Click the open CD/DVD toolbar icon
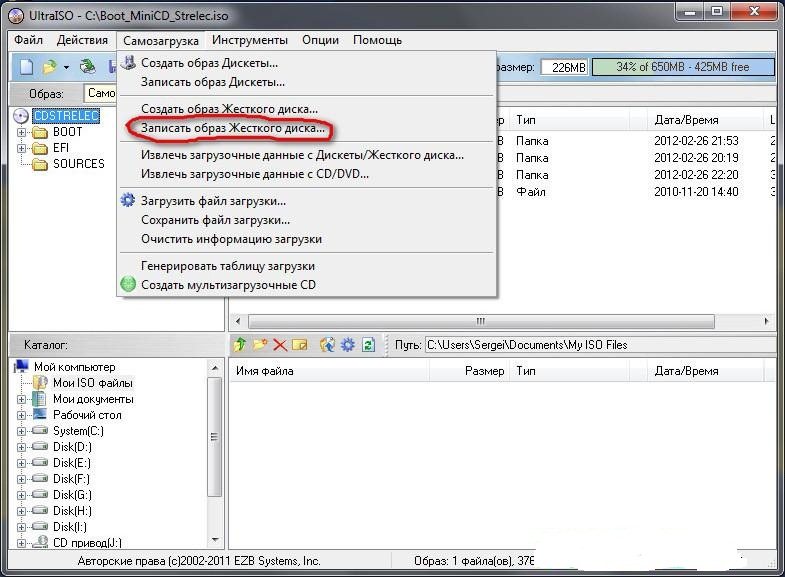 pyautogui.click(x=88, y=67)
